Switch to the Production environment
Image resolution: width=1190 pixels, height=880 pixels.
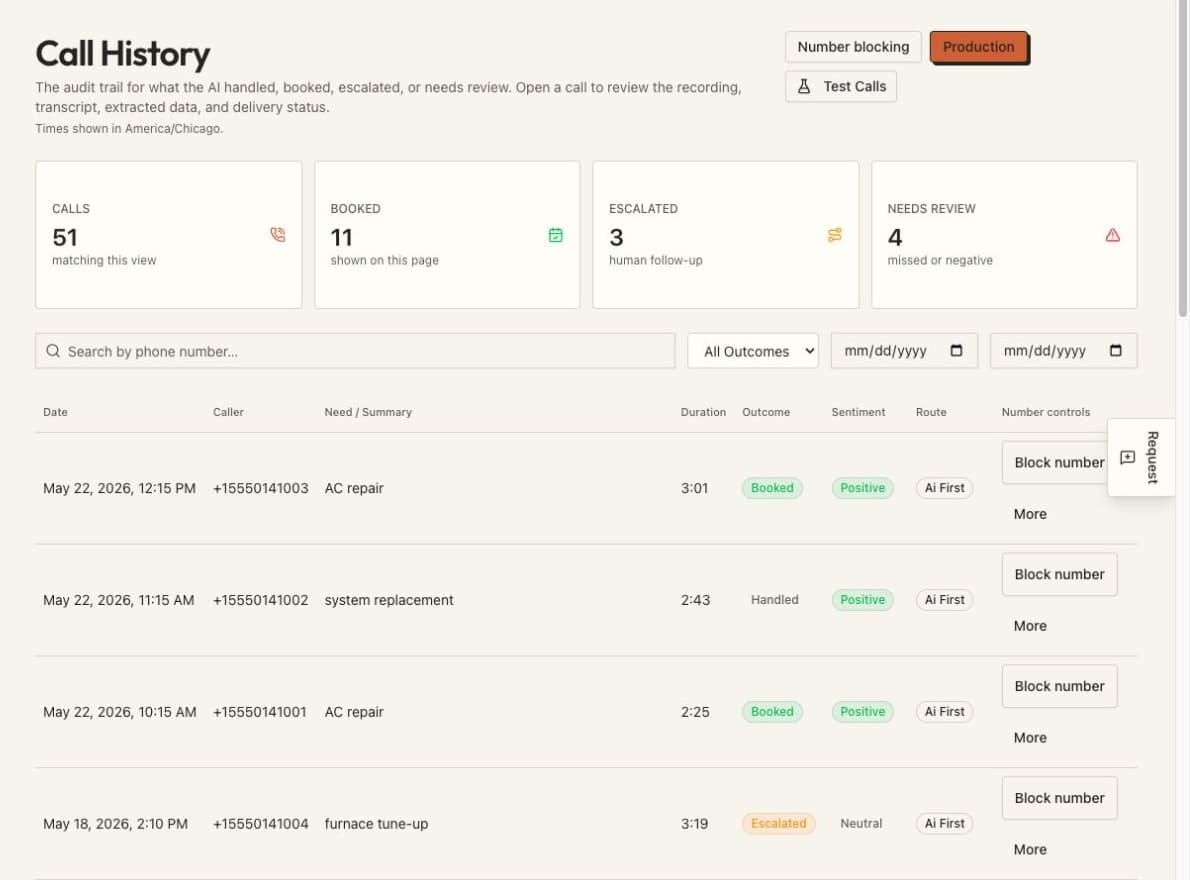(979, 47)
